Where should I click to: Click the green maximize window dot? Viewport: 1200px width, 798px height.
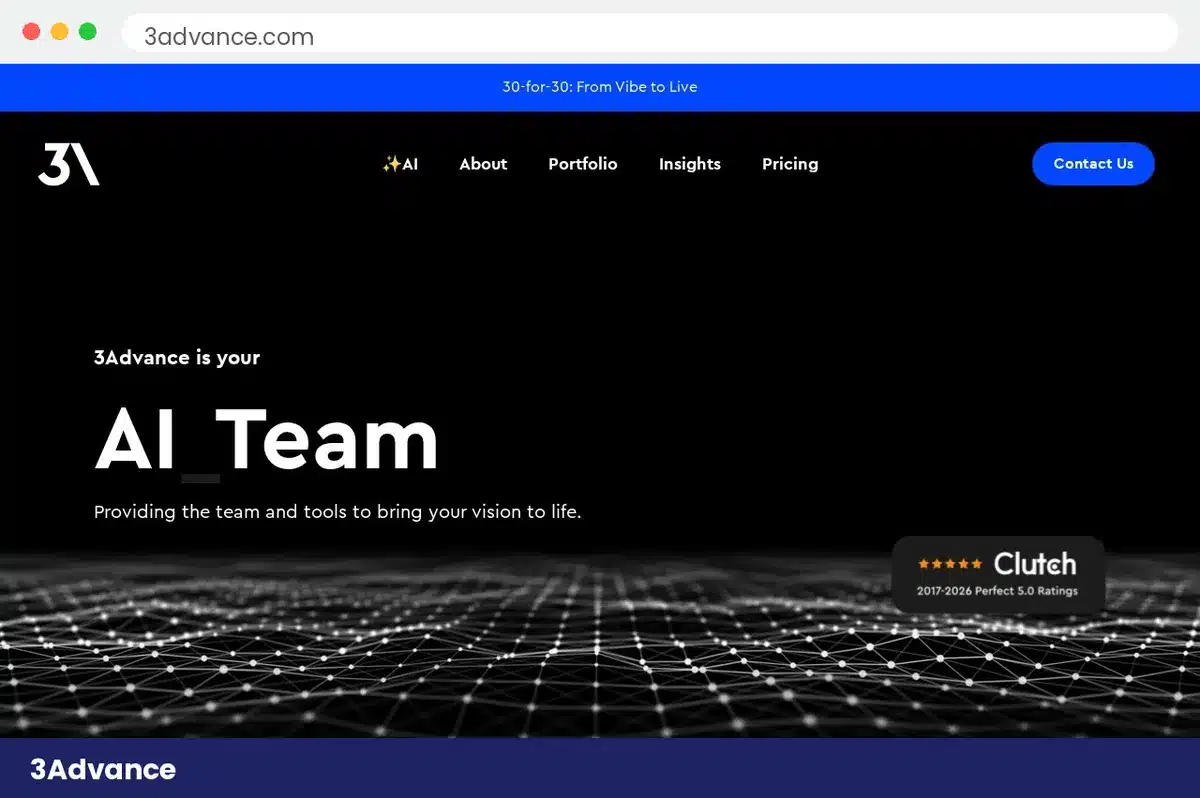click(88, 31)
